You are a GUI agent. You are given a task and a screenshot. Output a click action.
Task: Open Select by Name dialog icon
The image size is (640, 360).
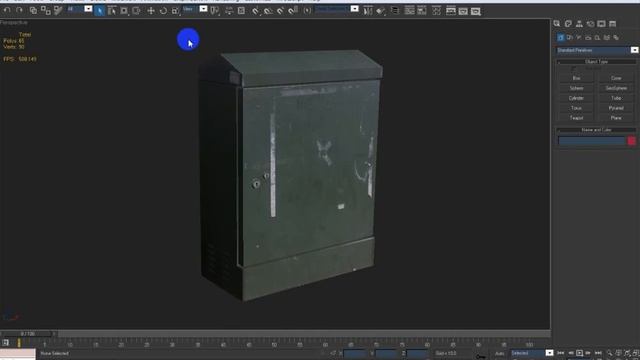pos(111,11)
